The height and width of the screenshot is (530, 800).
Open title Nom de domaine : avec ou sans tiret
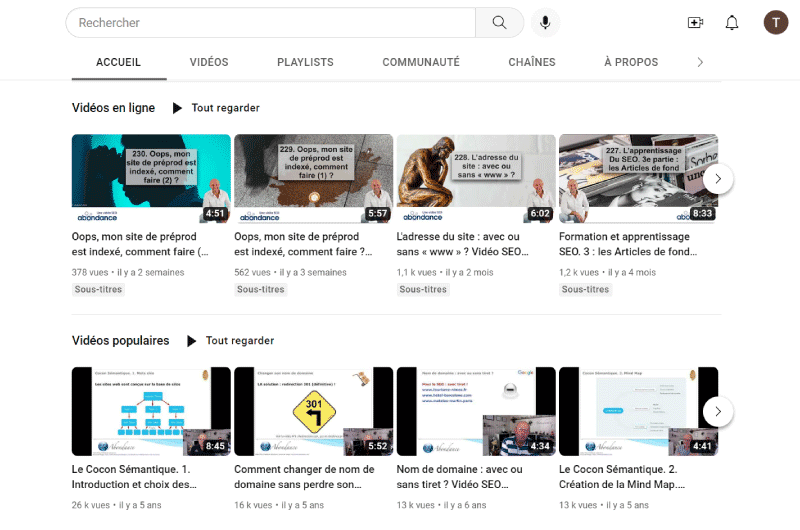click(x=460, y=477)
